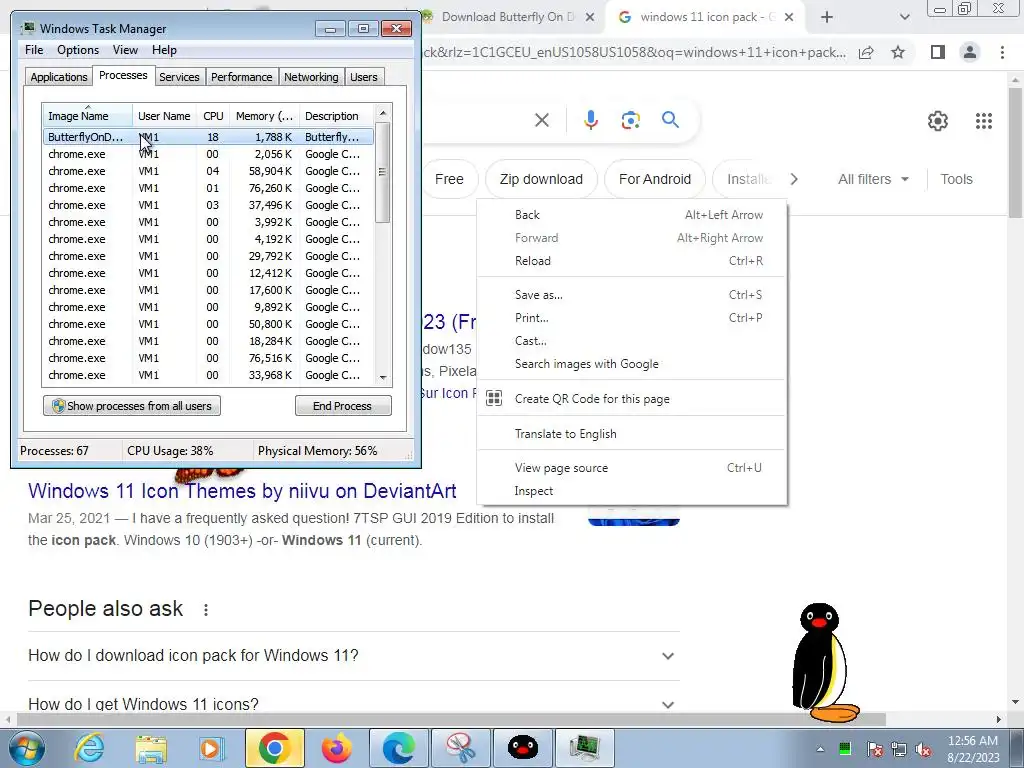Click the Tools button in search
The width and height of the screenshot is (1024, 768).
956,179
